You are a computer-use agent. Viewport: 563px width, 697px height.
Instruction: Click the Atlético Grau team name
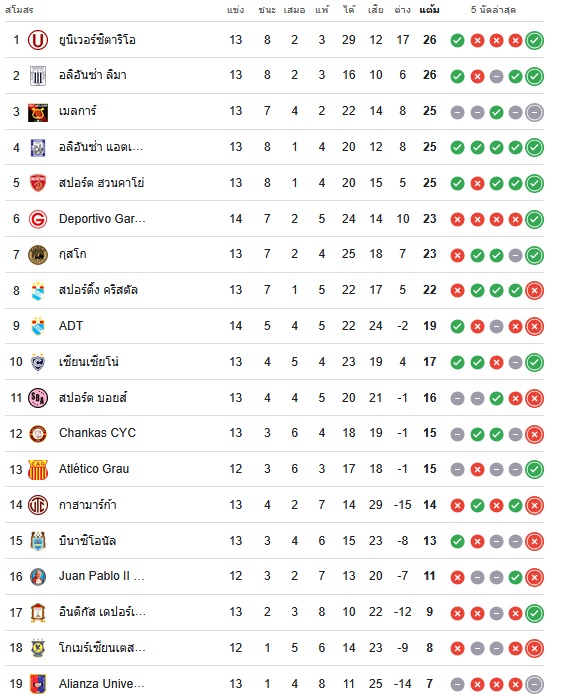pos(94,469)
